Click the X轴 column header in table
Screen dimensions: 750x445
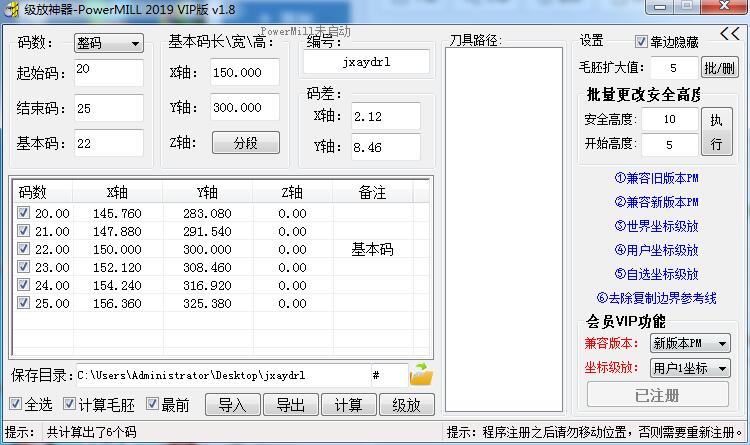117,192
